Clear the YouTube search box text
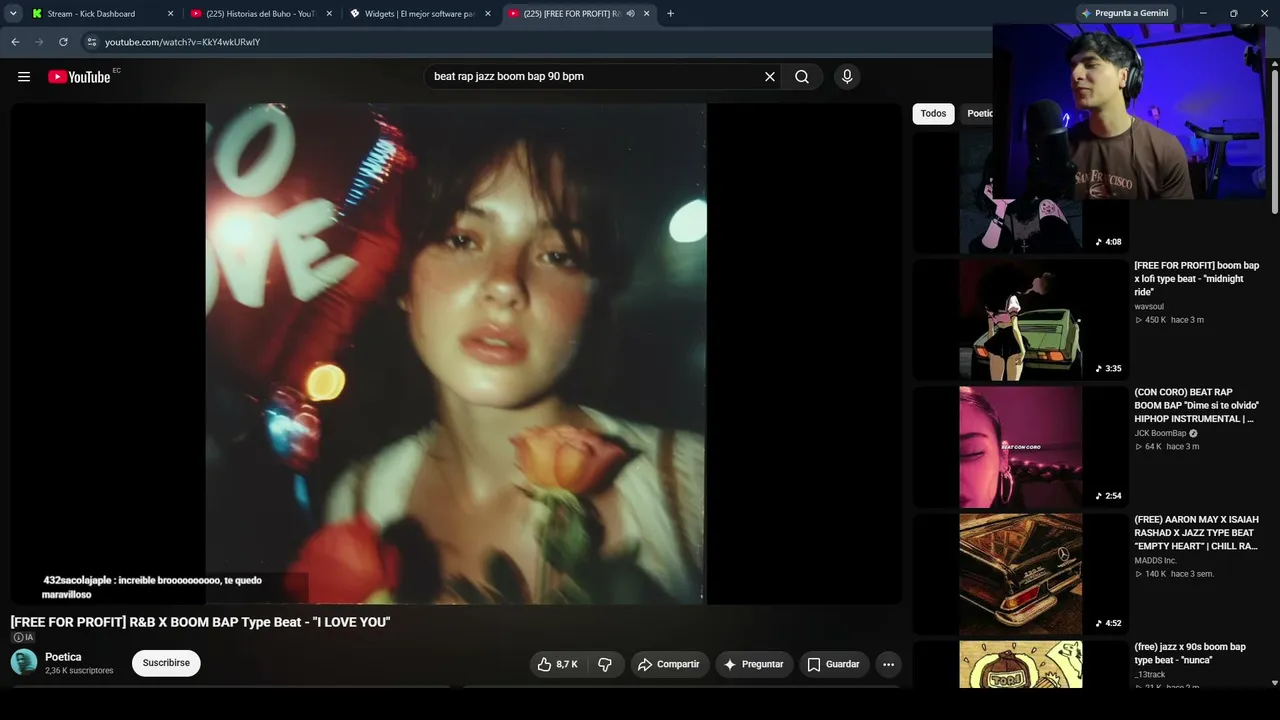1280x720 pixels. (x=770, y=77)
